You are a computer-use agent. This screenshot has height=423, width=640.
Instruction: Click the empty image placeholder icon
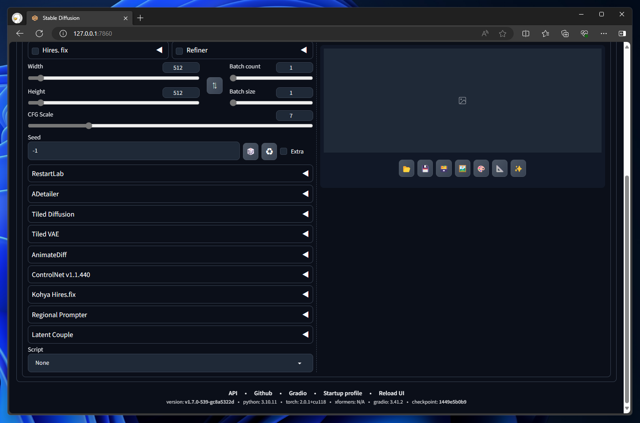[x=462, y=100]
